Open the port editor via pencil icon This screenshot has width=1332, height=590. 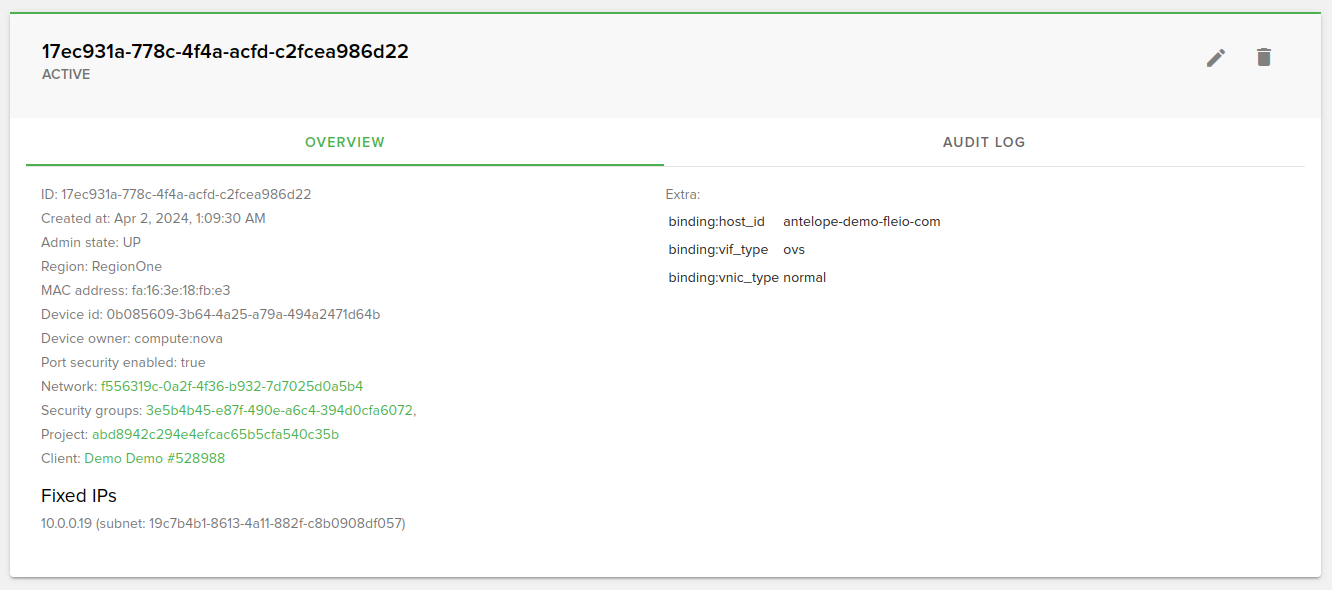pos(1215,58)
